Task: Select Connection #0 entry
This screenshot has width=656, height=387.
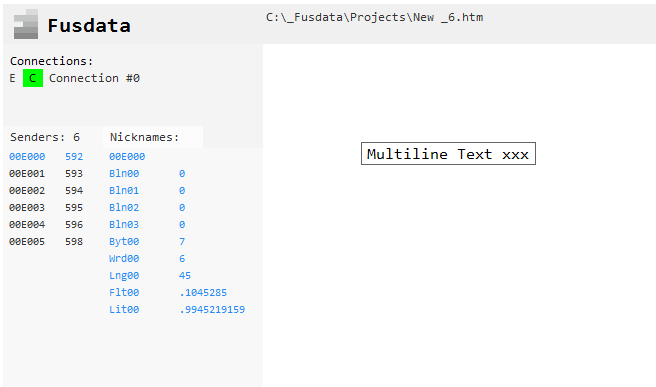Action: (94, 78)
